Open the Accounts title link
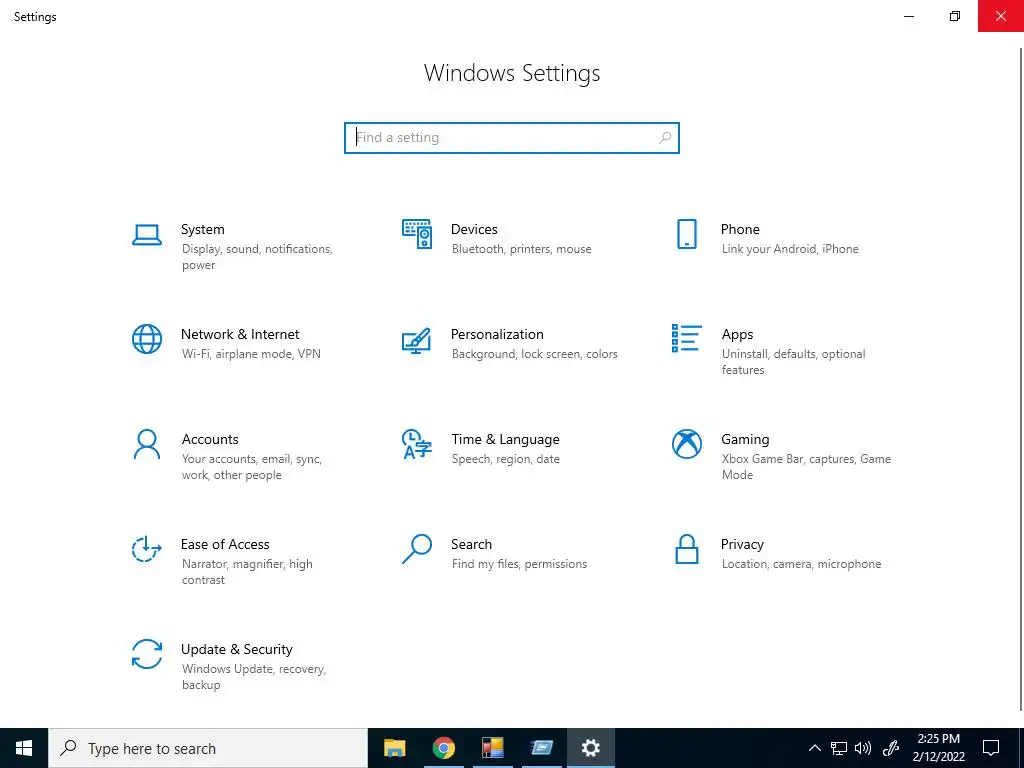The width and height of the screenshot is (1024, 768). (x=210, y=440)
